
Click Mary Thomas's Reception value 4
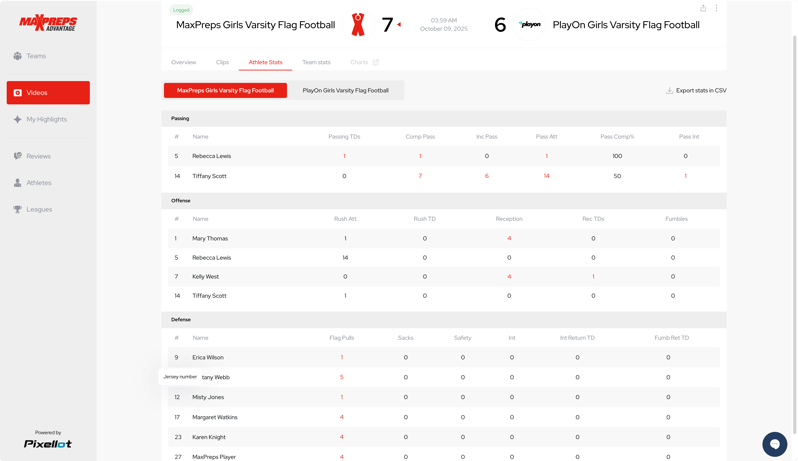(509, 238)
